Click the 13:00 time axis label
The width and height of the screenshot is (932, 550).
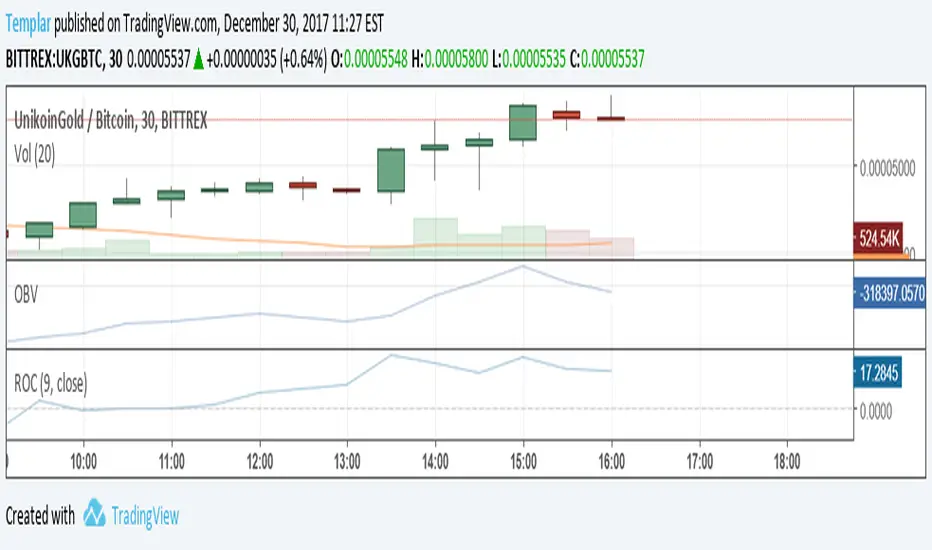[347, 461]
